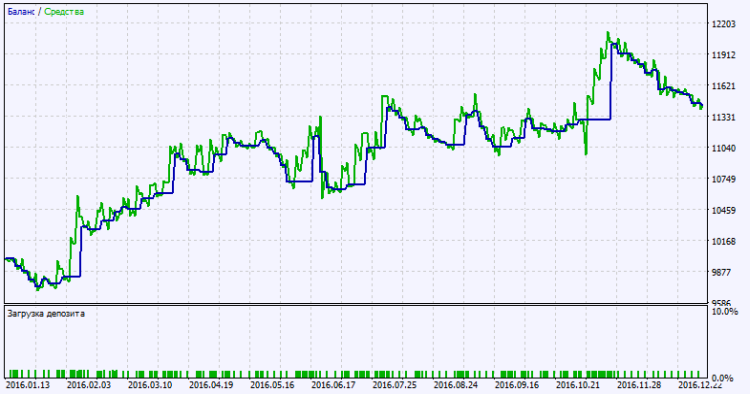Select the 11040 axis value
Screen dimensions: 750x394
coord(723,148)
